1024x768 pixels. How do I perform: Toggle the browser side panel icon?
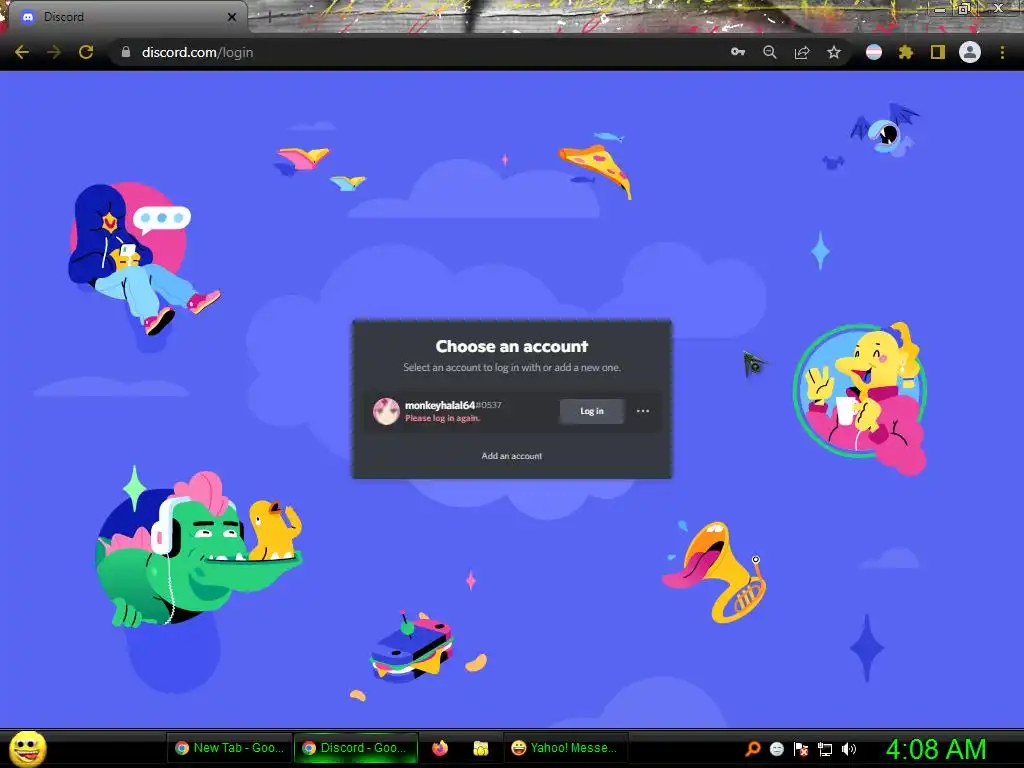pyautogui.click(x=938, y=52)
